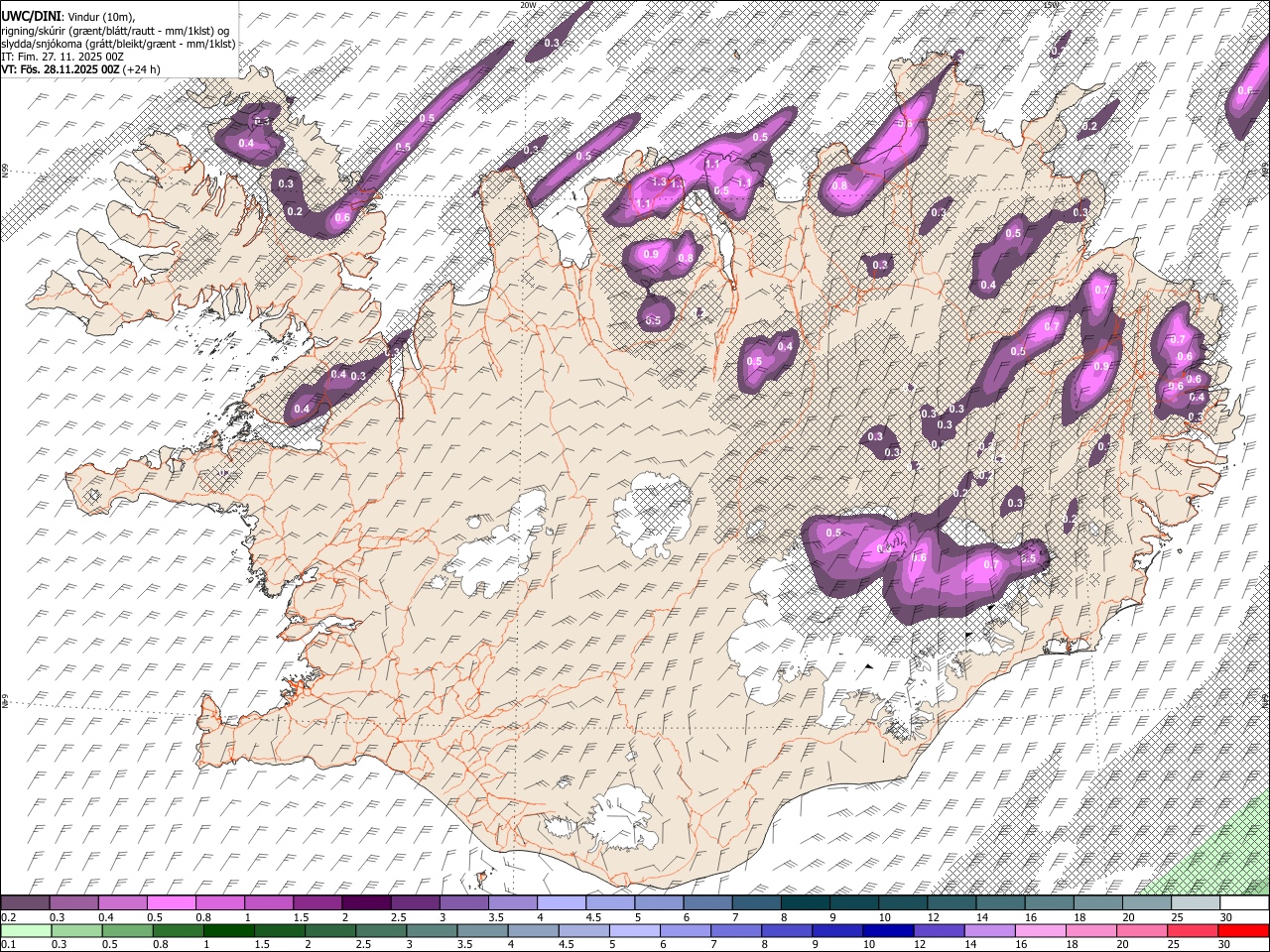Click the 'slydda/snjókoma (grátt/bleikt/grænt' description line
Viewport: 1270px width, 952px height.
tap(118, 44)
